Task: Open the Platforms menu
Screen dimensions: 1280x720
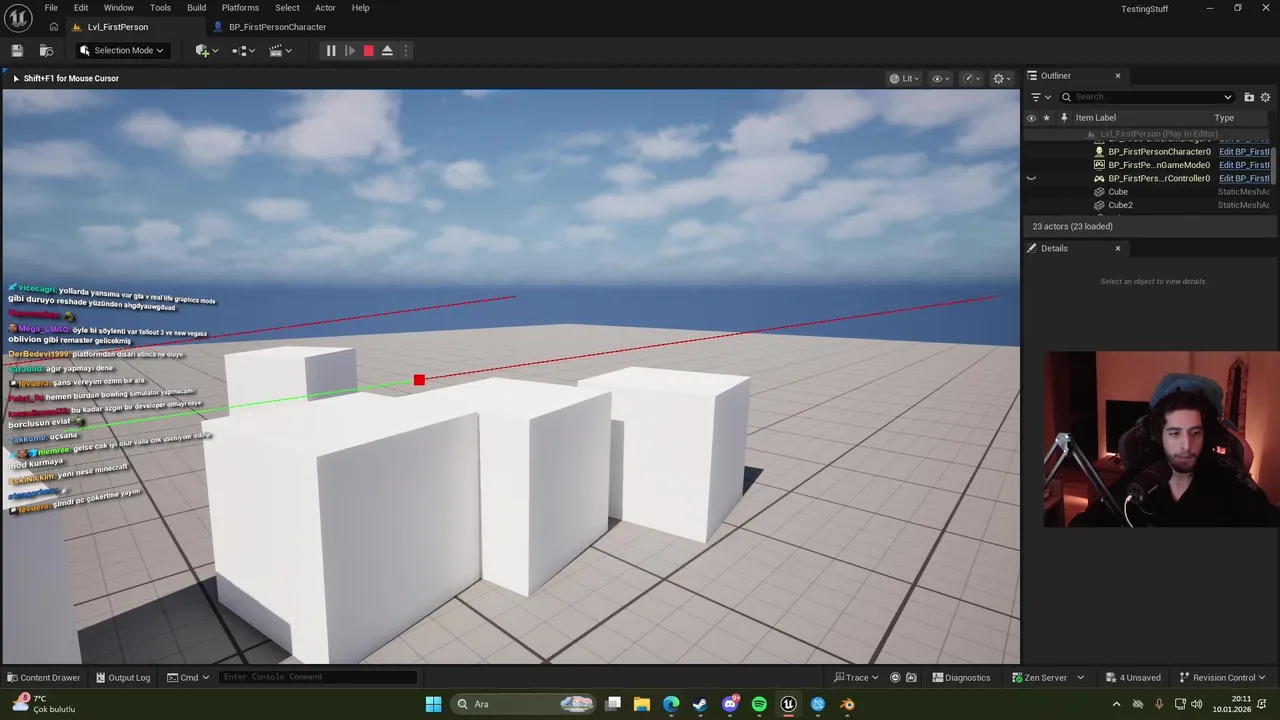Action: (240, 8)
